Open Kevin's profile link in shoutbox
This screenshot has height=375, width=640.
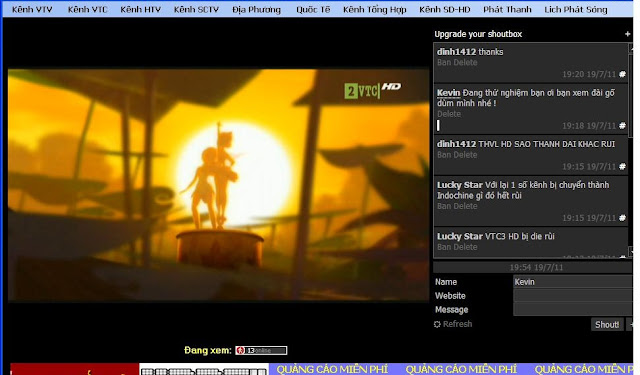(448, 93)
